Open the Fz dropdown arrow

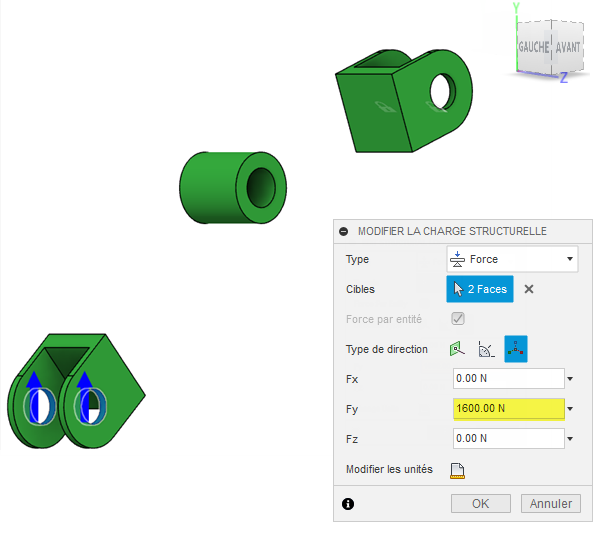570,439
